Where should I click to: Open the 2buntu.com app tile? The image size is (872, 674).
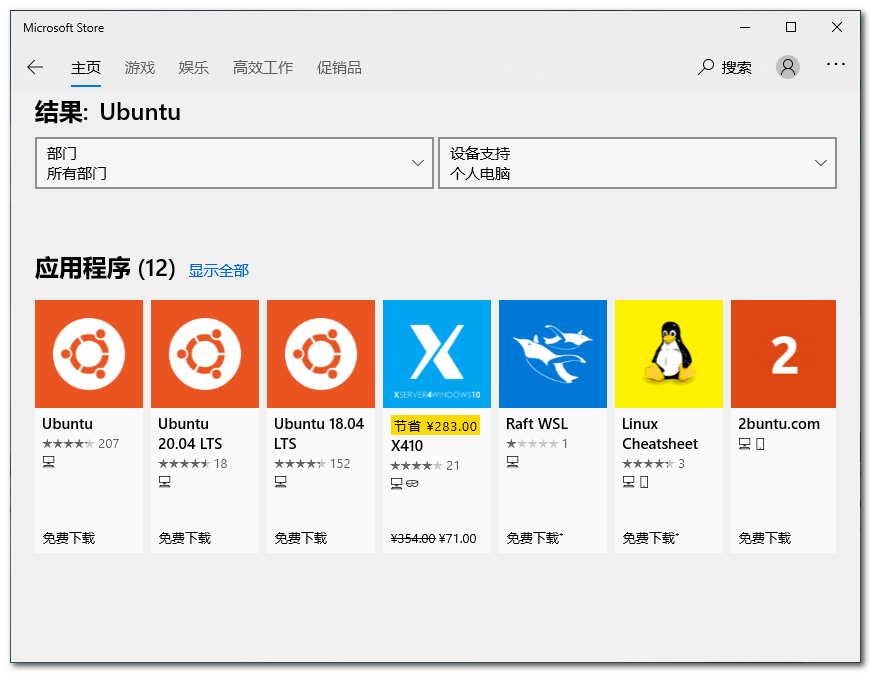783,354
